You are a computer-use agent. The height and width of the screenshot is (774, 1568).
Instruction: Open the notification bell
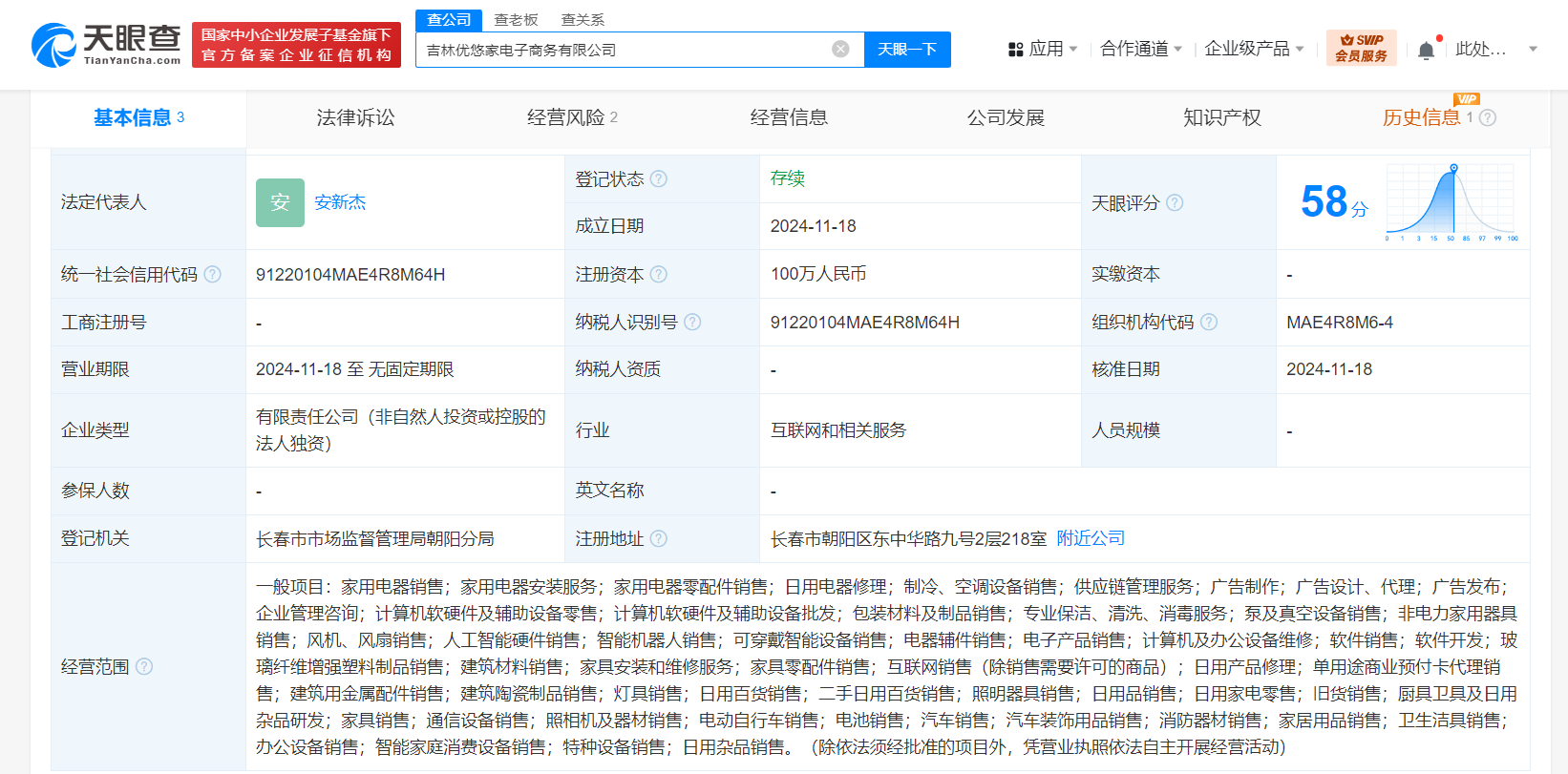pyautogui.click(x=1426, y=50)
